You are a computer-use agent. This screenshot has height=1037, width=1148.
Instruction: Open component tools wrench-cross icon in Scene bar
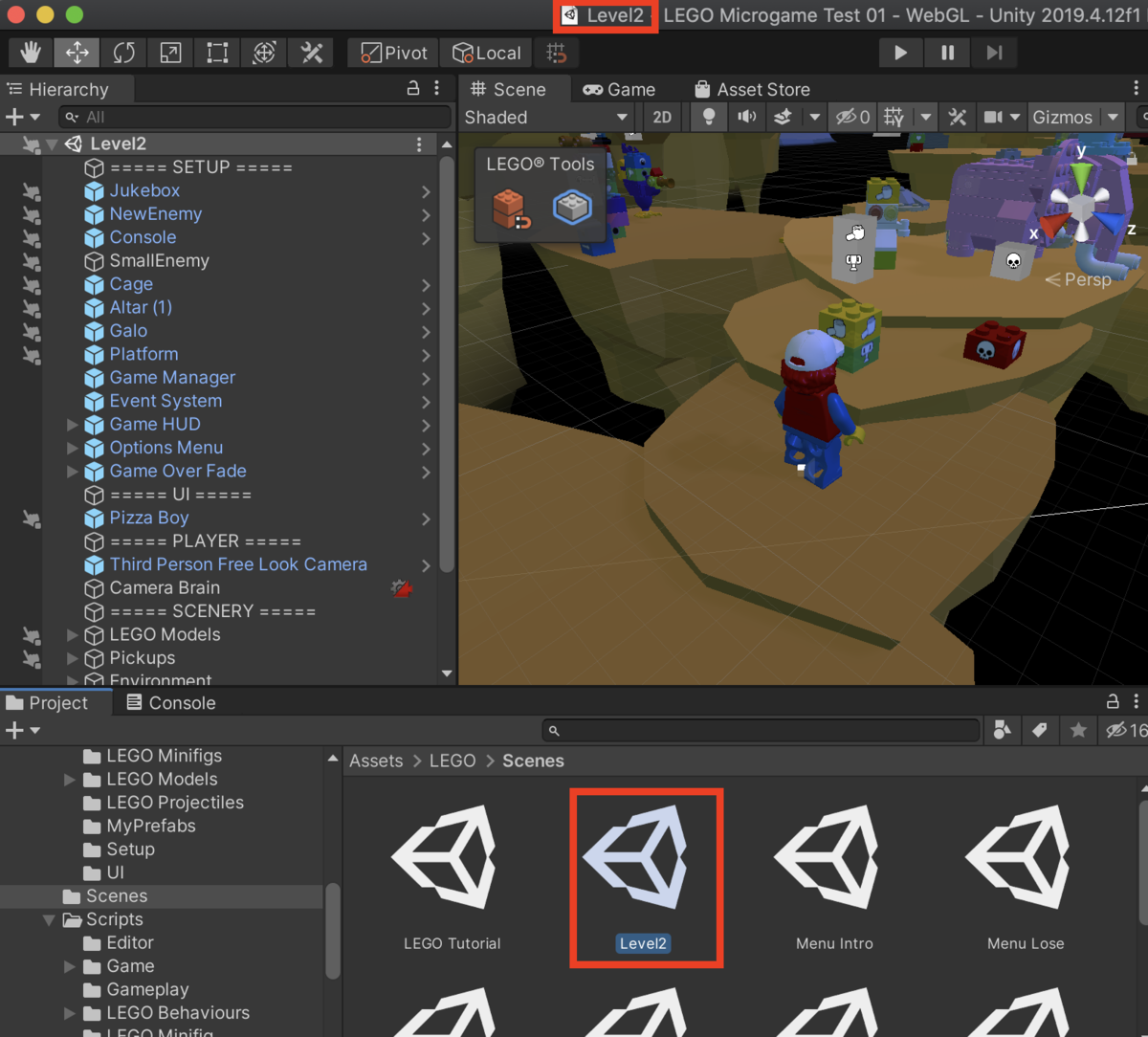(958, 117)
